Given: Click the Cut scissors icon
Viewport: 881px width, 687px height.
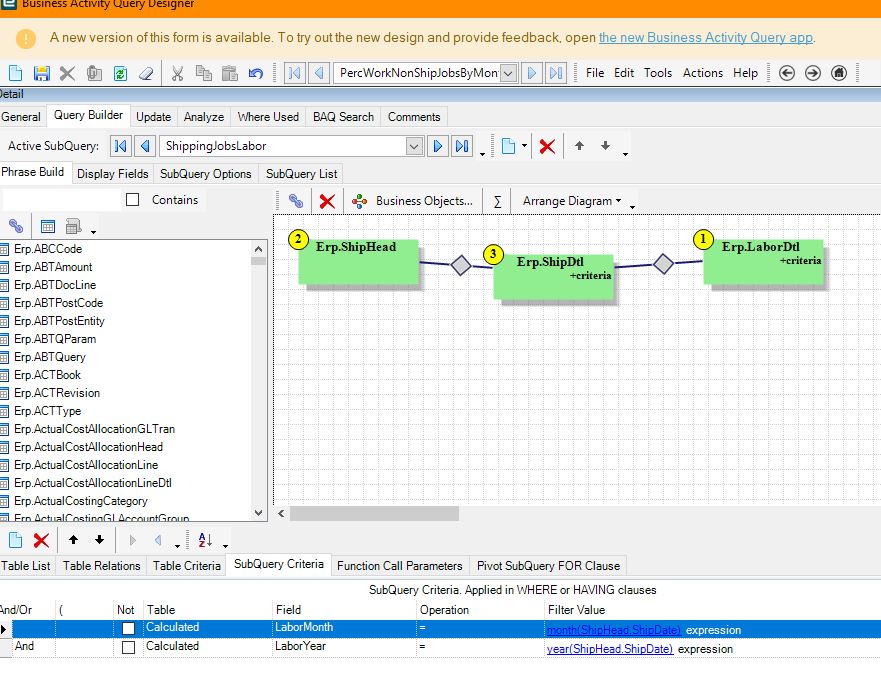Looking at the screenshot, I should point(178,73).
